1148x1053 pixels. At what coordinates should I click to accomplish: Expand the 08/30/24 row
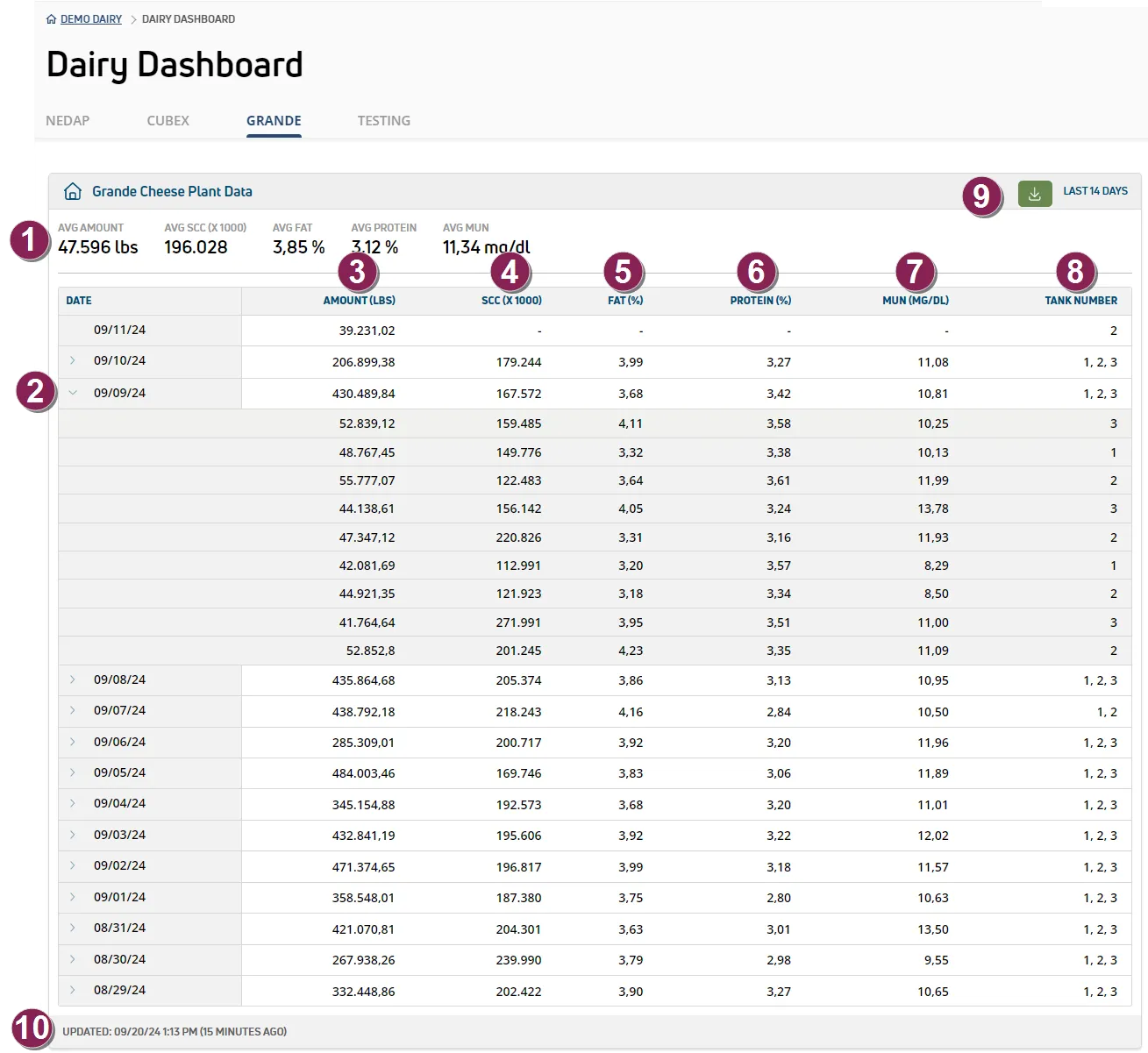point(73,959)
